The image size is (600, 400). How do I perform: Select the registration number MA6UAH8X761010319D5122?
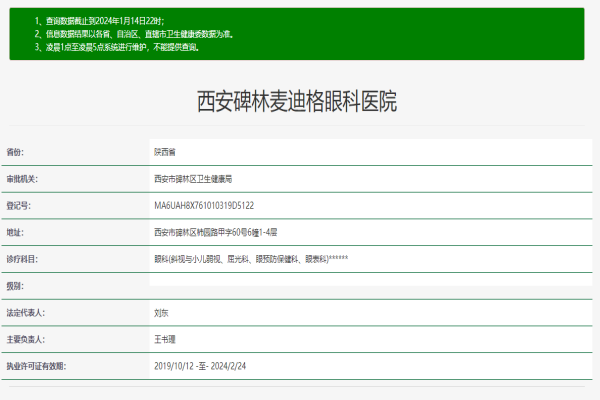(x=204, y=206)
